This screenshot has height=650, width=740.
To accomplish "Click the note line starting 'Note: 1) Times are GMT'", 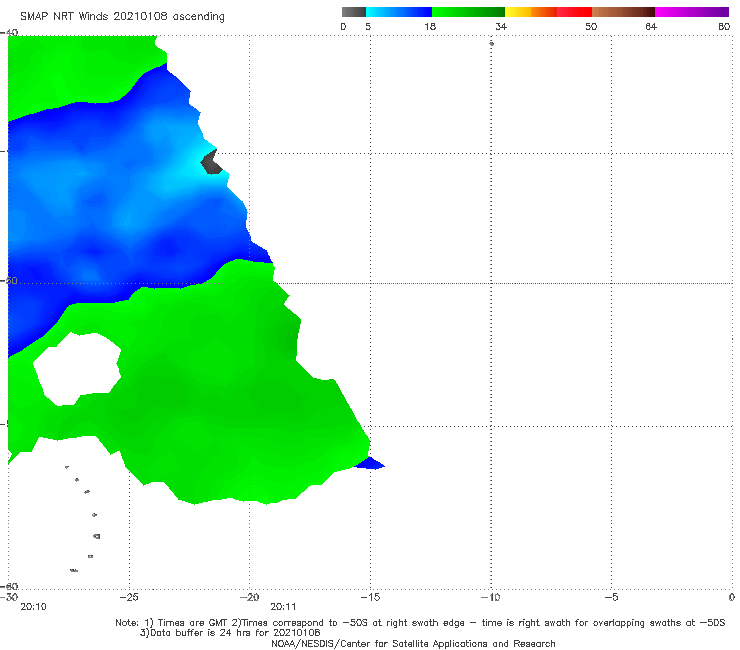I will pos(420,623).
